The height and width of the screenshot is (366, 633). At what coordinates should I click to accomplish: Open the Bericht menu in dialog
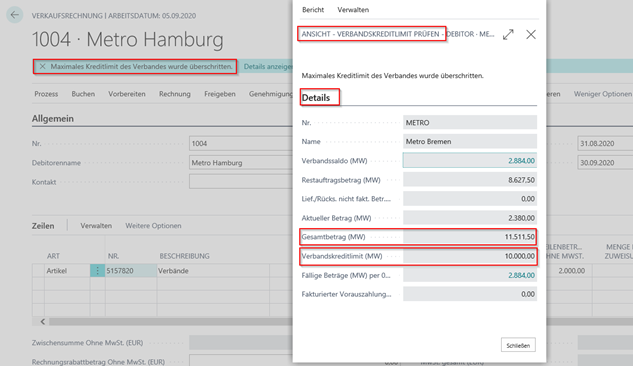(x=313, y=10)
